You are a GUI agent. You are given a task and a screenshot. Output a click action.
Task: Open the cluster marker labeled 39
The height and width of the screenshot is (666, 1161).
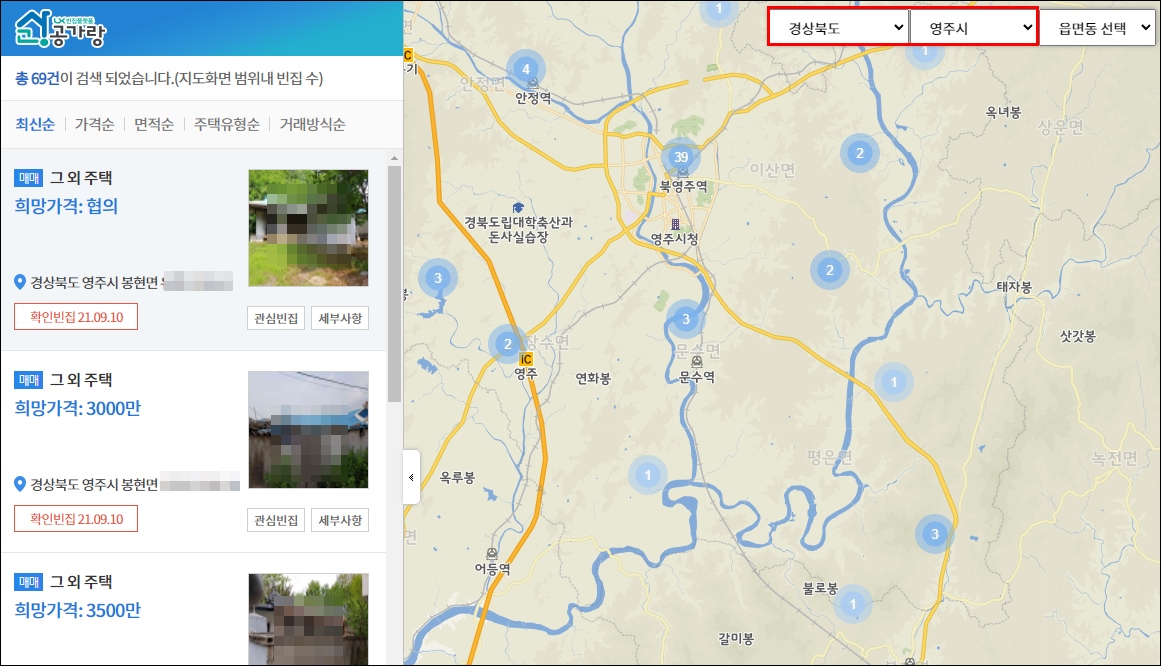tap(680, 156)
